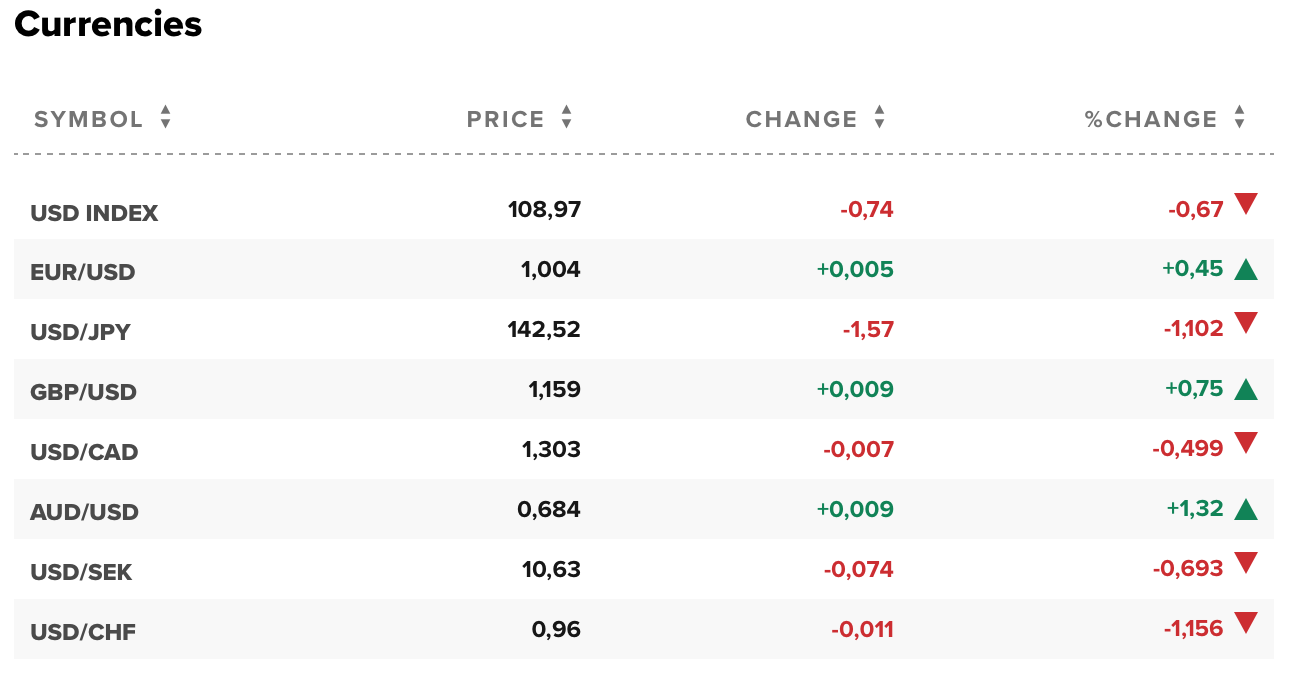
Task: Select the AUD/USD symbol
Action: pos(85,512)
